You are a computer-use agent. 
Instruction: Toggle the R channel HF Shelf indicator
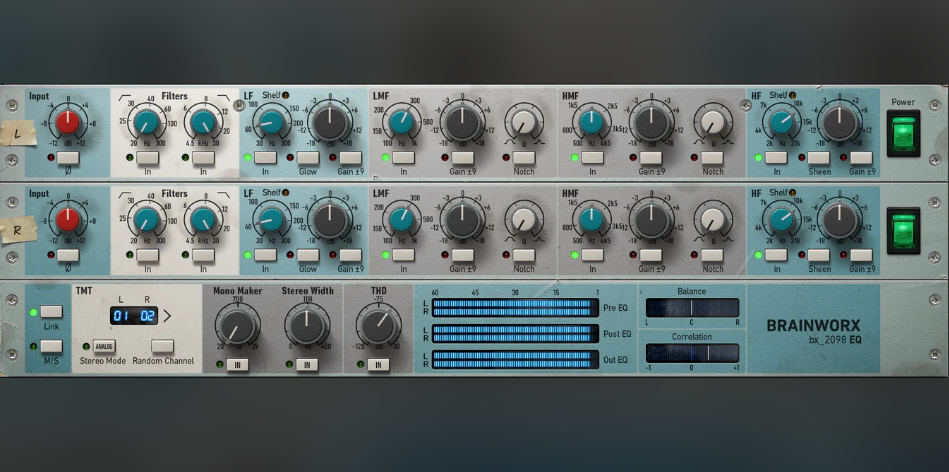click(x=792, y=192)
